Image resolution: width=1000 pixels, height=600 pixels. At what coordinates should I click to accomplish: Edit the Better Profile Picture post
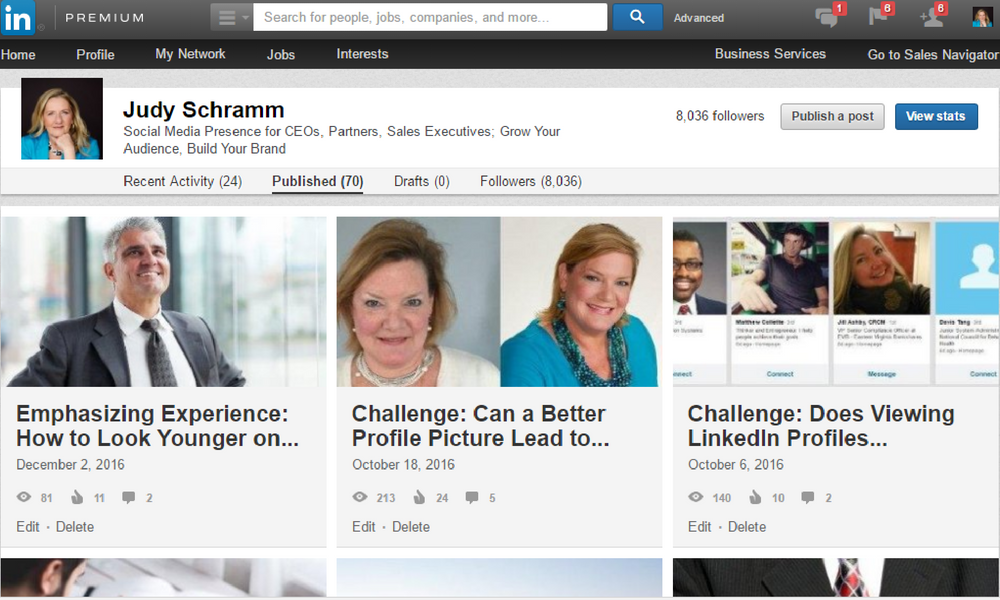[x=364, y=527]
